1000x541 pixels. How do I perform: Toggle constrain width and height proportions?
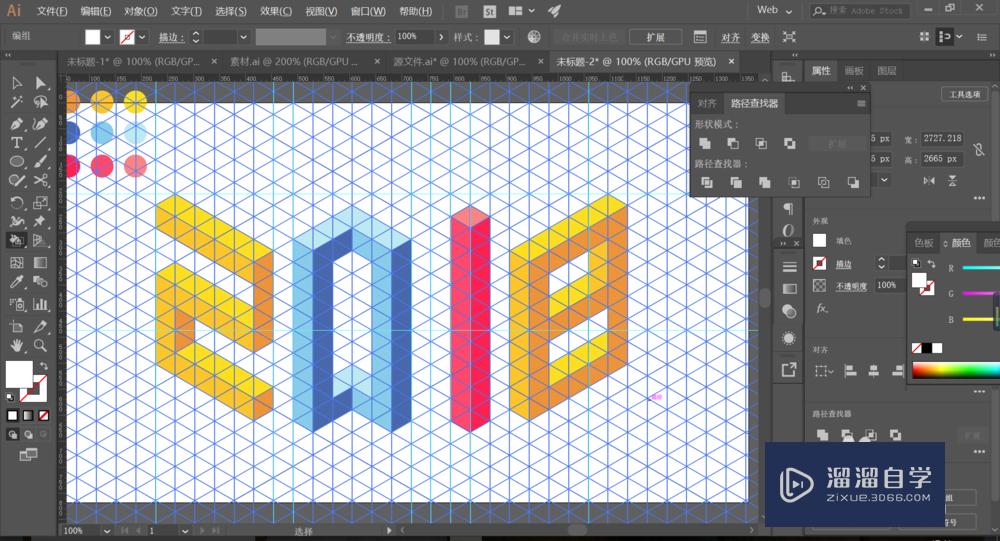click(978, 150)
